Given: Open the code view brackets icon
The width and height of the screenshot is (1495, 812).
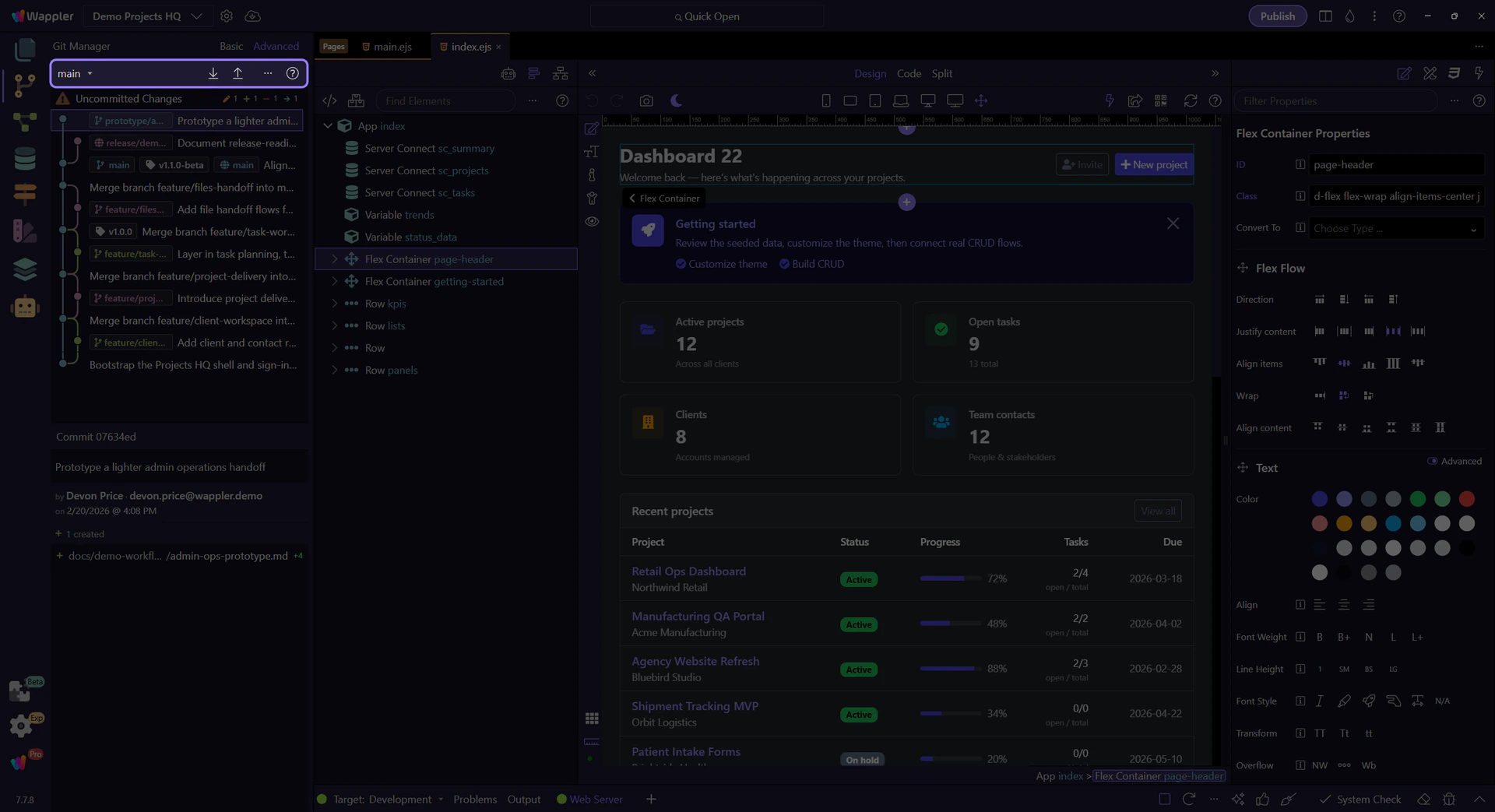Looking at the screenshot, I should coord(329,100).
